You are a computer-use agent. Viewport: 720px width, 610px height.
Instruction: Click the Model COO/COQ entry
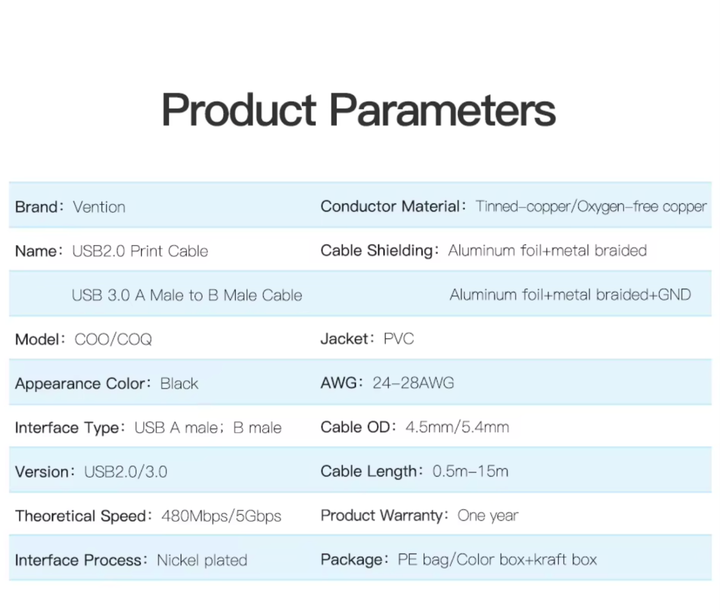coord(84,339)
